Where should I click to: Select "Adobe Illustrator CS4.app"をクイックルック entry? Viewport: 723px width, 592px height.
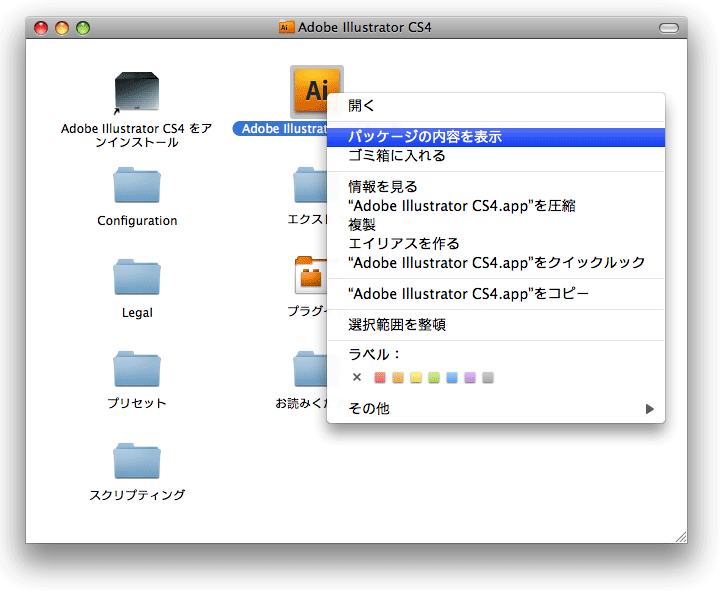pos(496,263)
